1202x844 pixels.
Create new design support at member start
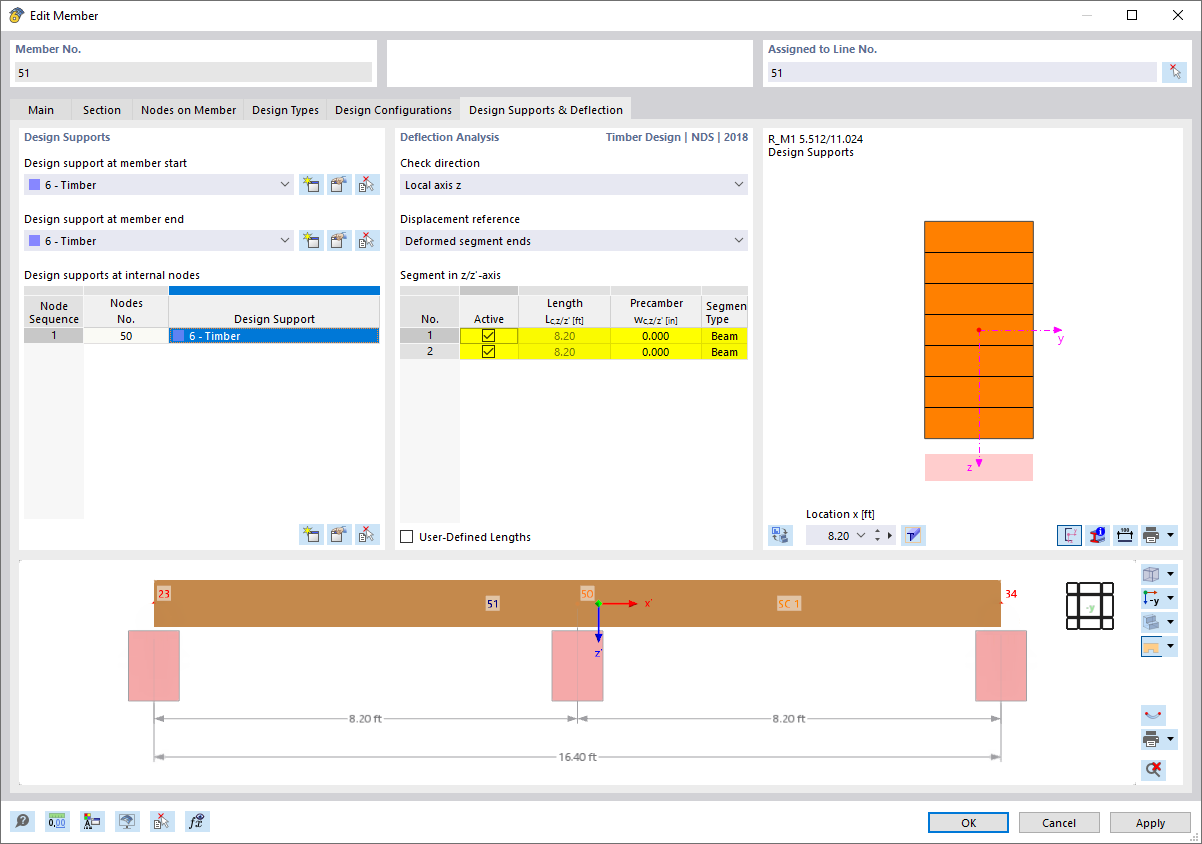click(x=311, y=184)
